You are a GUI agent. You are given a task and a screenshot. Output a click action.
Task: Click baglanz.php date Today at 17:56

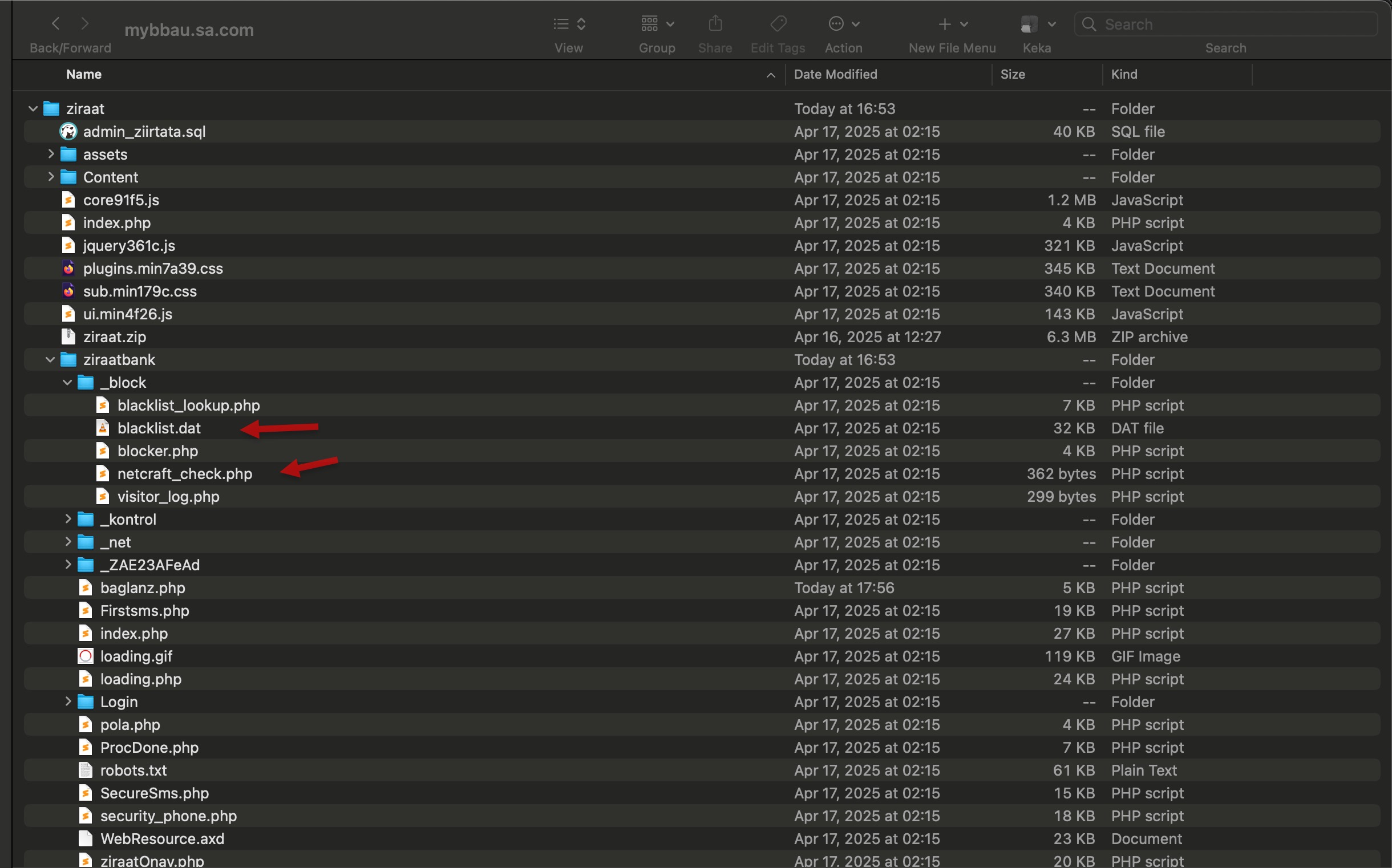tap(844, 588)
